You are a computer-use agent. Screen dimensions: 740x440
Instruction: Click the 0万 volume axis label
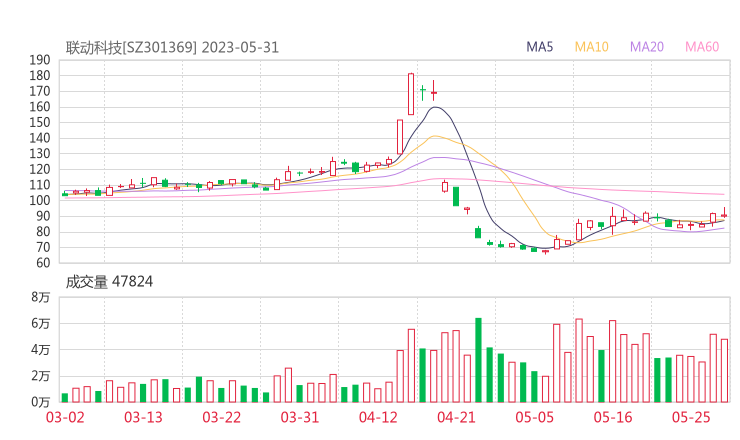point(41,402)
